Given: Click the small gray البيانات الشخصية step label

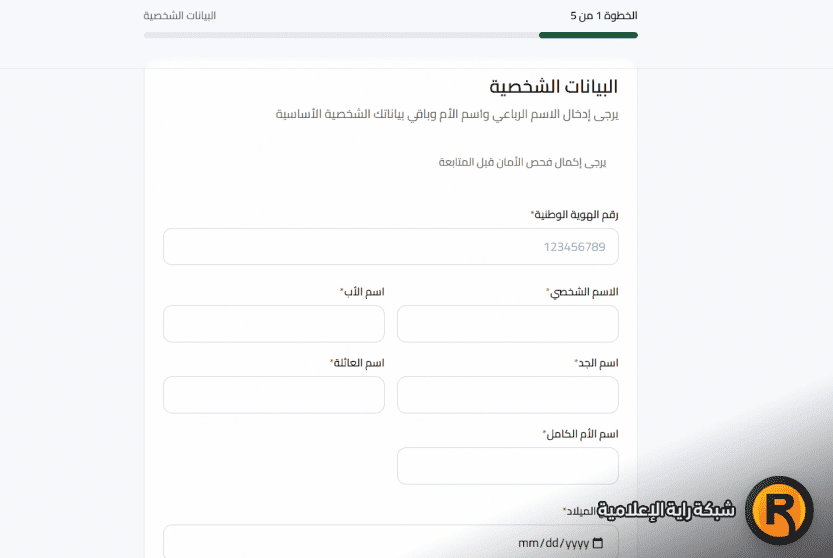Looking at the screenshot, I should click(x=180, y=16).
